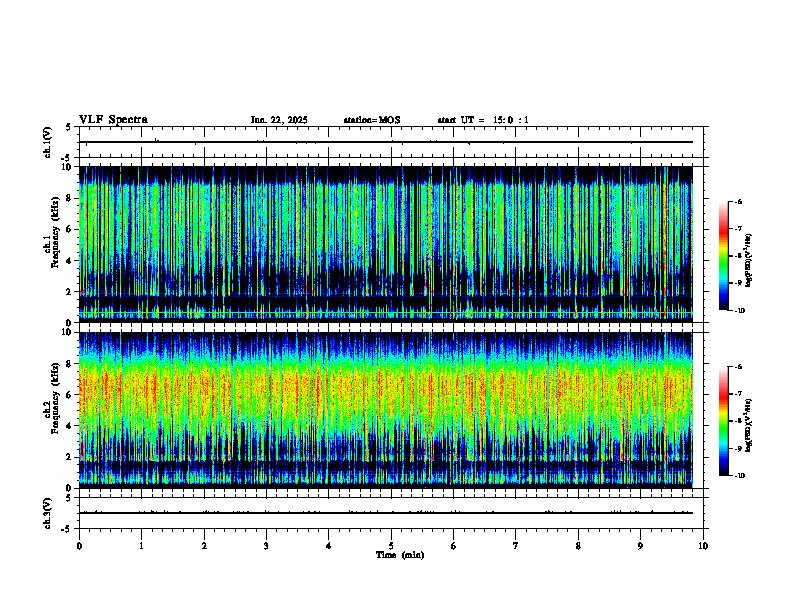Click the "ch.3(V)" axis label

tap(47, 513)
